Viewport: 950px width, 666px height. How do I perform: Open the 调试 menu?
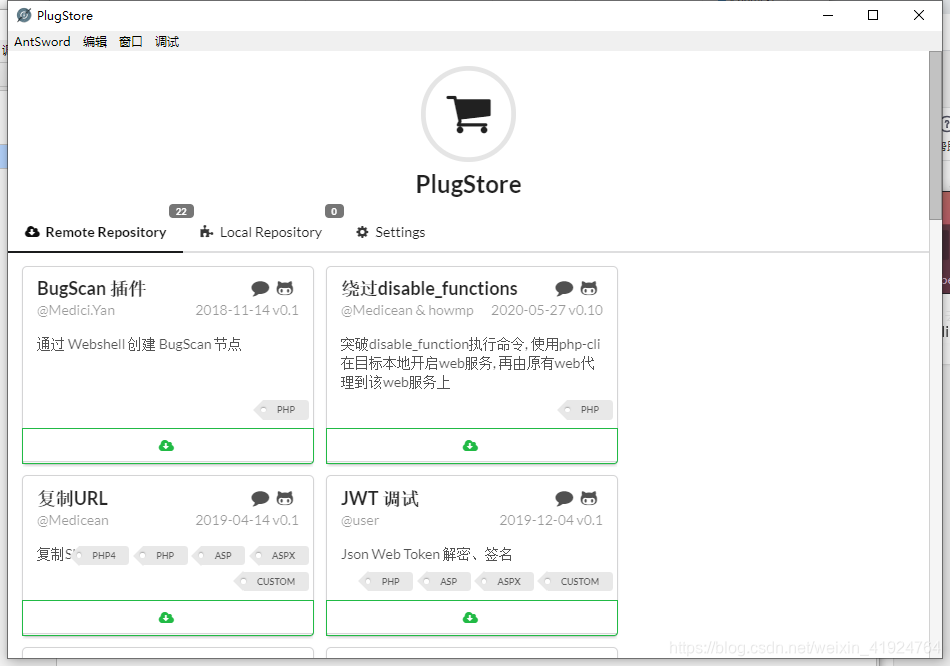tap(167, 42)
